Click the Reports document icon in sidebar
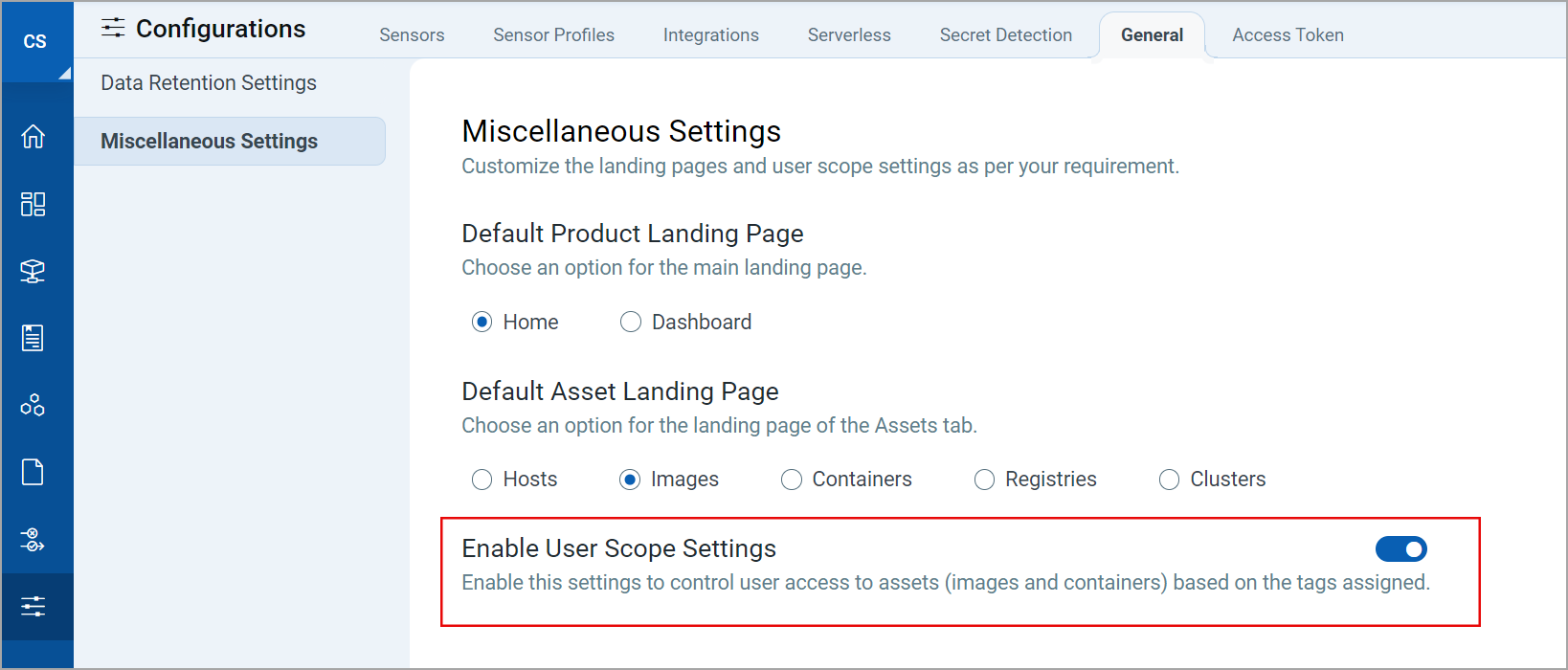The image size is (1568, 670). [x=34, y=338]
